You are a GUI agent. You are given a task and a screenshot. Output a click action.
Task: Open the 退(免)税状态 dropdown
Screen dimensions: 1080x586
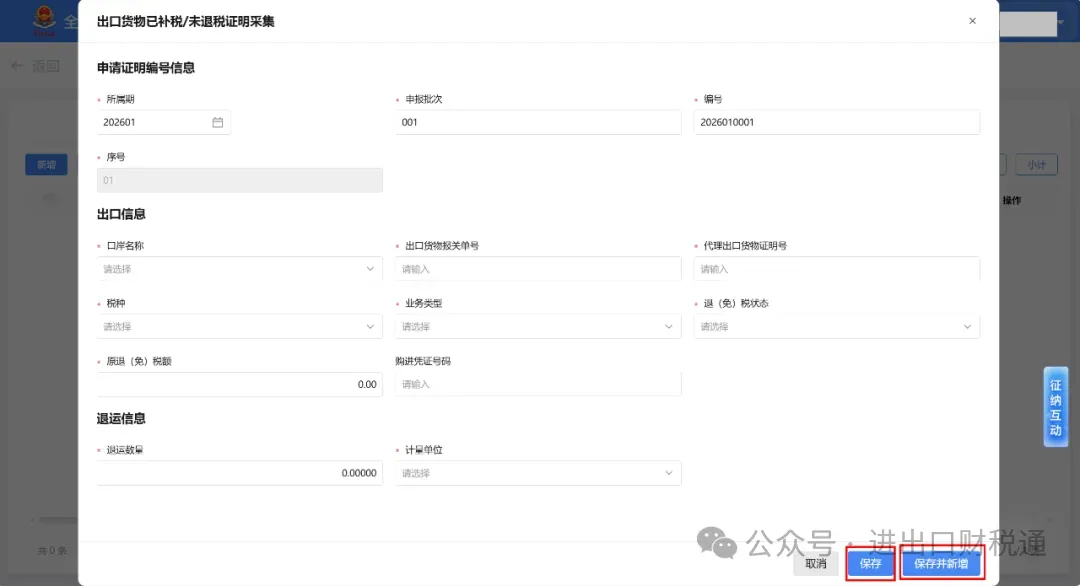[836, 326]
